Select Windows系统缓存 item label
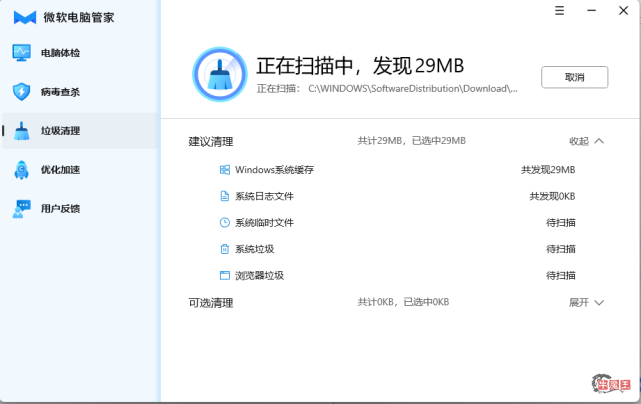Image resolution: width=641 pixels, height=404 pixels. 274,170
